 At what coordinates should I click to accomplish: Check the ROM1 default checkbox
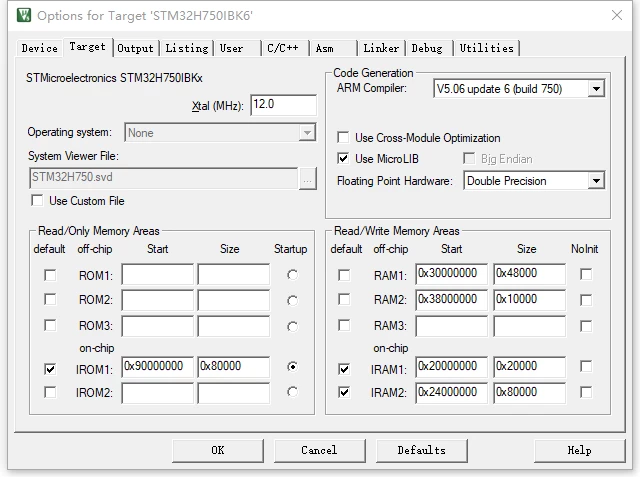(50, 275)
